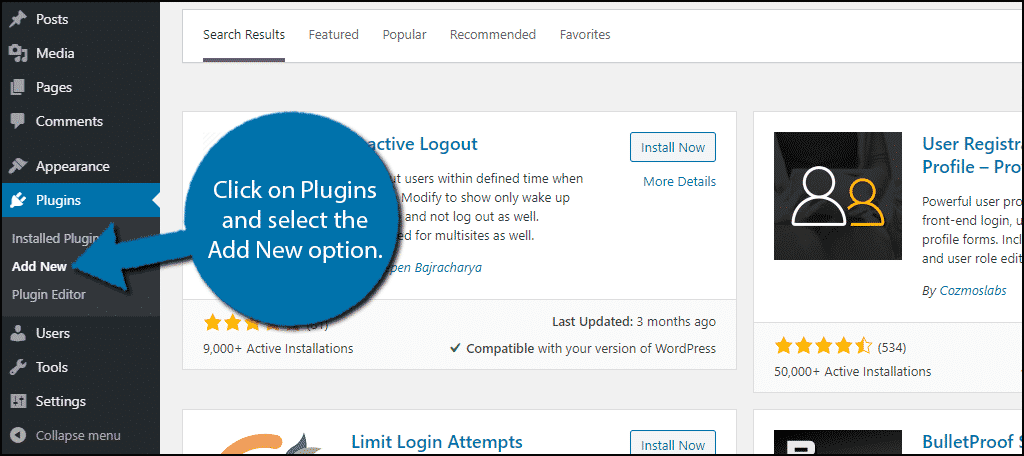This screenshot has height=456, width=1024.
Task: Open Media via its camera icon
Action: point(18,54)
